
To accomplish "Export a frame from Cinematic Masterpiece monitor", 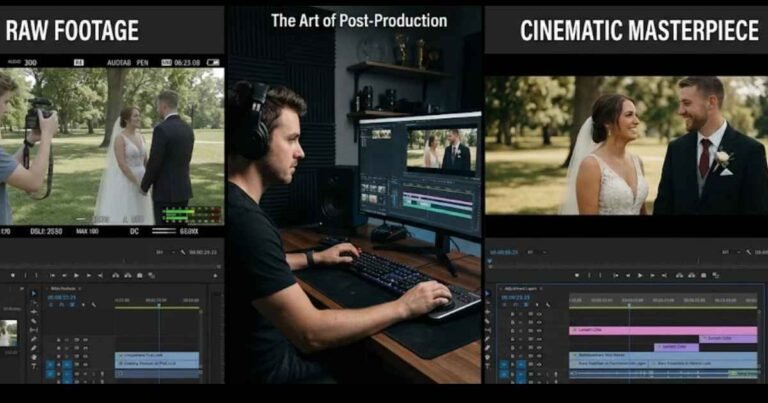I will point(703,276).
